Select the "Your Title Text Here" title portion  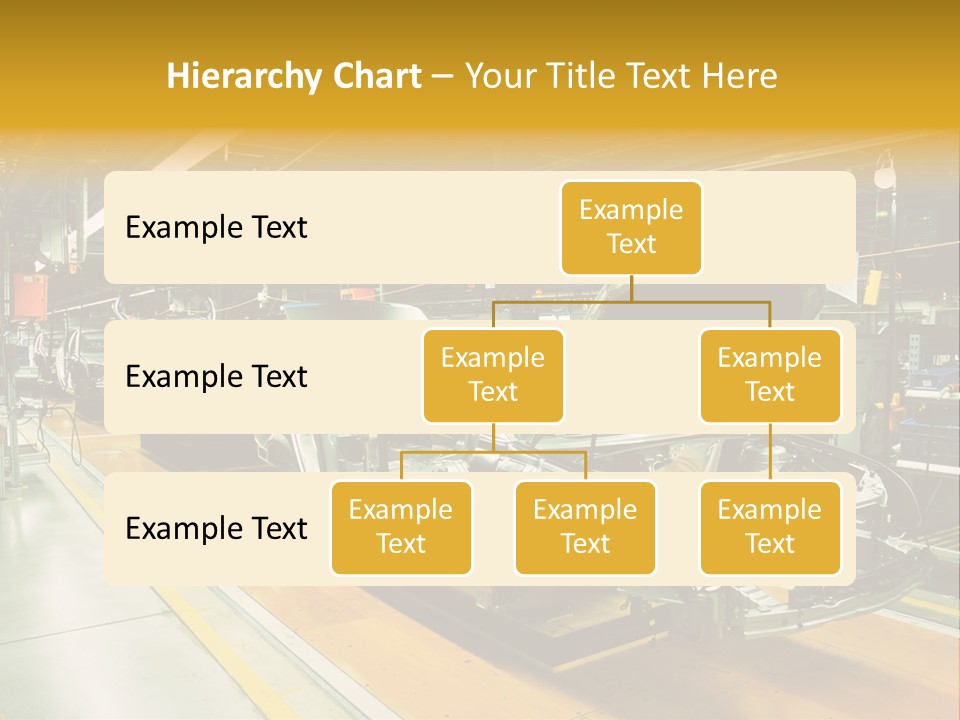tap(620, 76)
